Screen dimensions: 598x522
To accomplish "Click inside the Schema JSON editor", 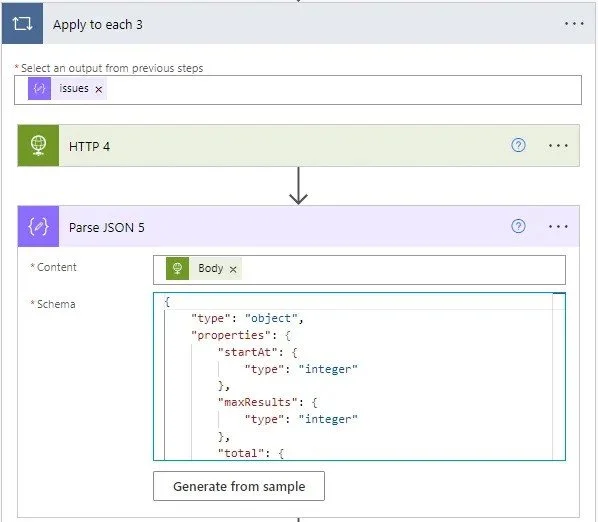I will coord(353,376).
